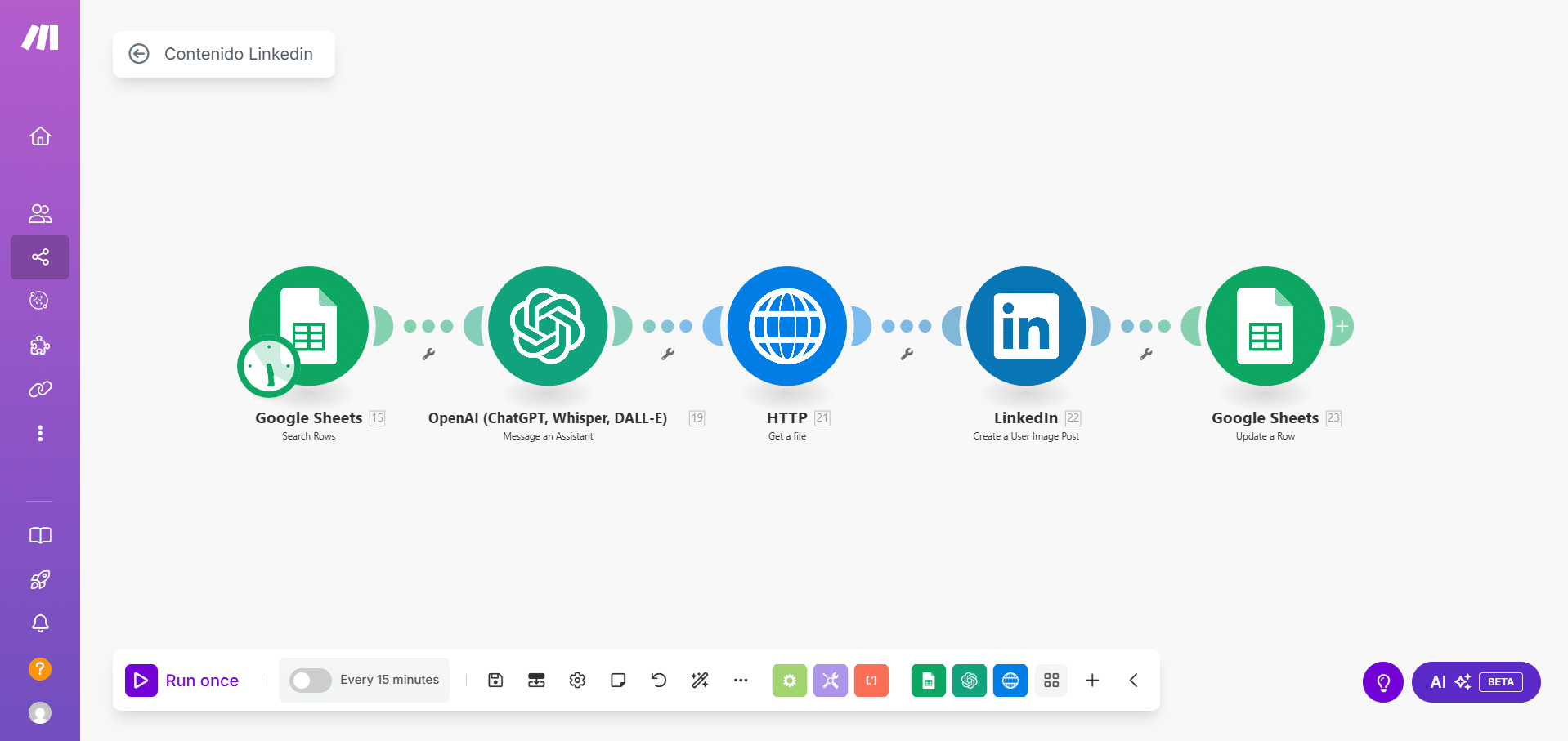Click the wrench between Google Sheets and OpenAI
1568x741 pixels.
[428, 354]
